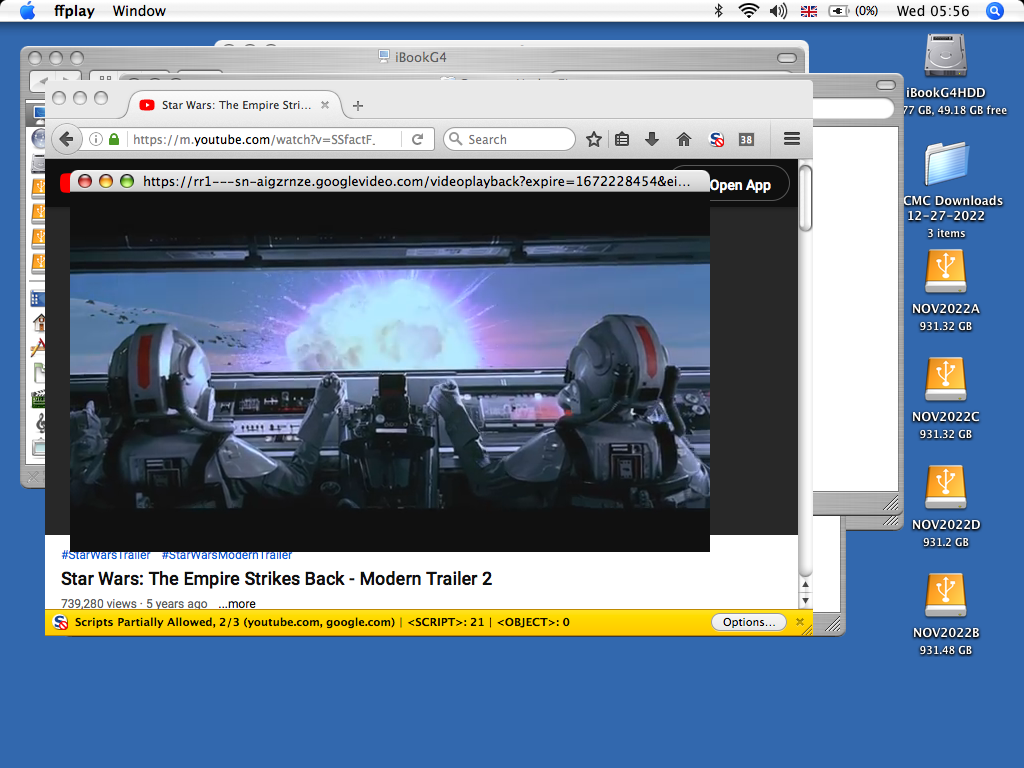This screenshot has width=1024, height=768.
Task: Open the browser hamburger menu
Action: (x=792, y=138)
